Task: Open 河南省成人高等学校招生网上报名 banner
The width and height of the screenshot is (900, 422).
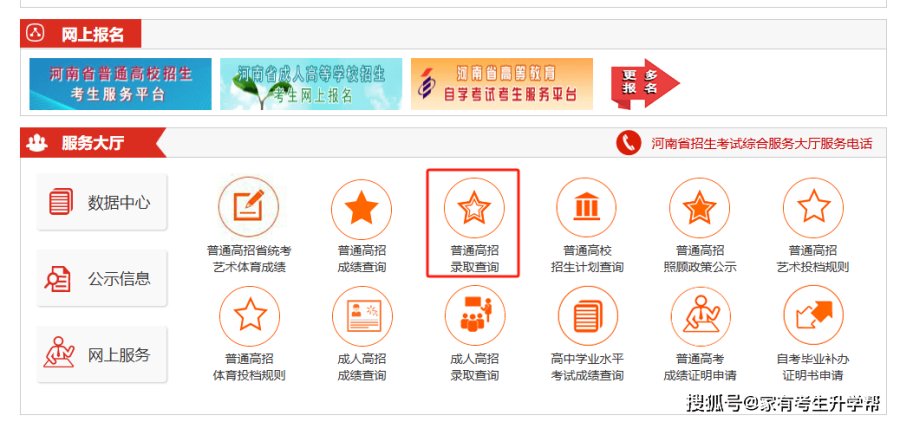Action: pos(311,84)
